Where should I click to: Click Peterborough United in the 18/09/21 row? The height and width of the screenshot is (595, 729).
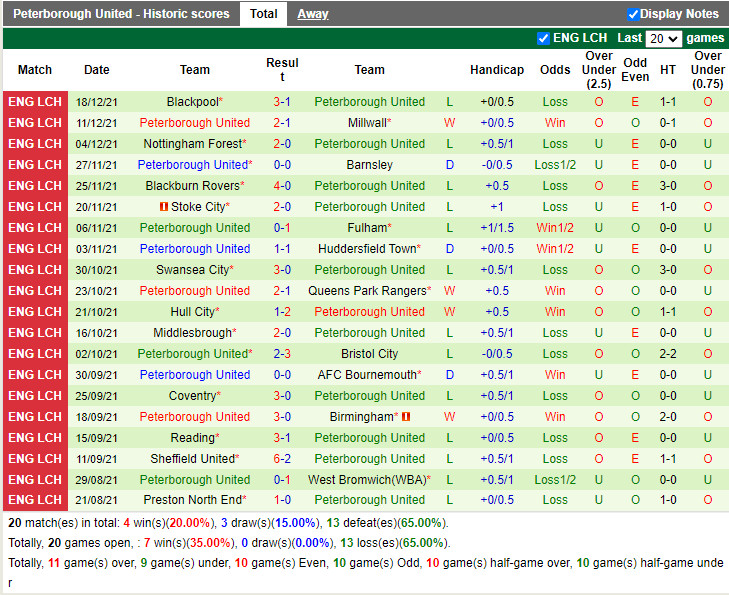[195, 416]
